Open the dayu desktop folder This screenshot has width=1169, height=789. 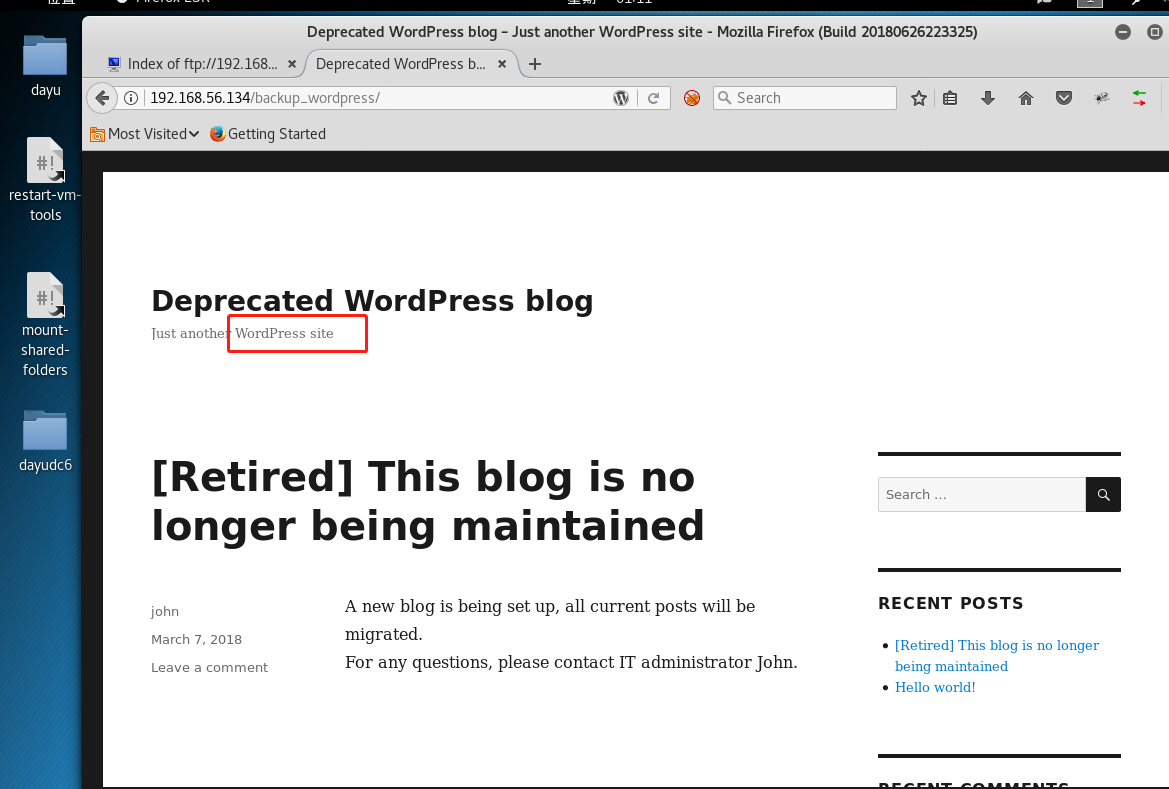click(45, 67)
